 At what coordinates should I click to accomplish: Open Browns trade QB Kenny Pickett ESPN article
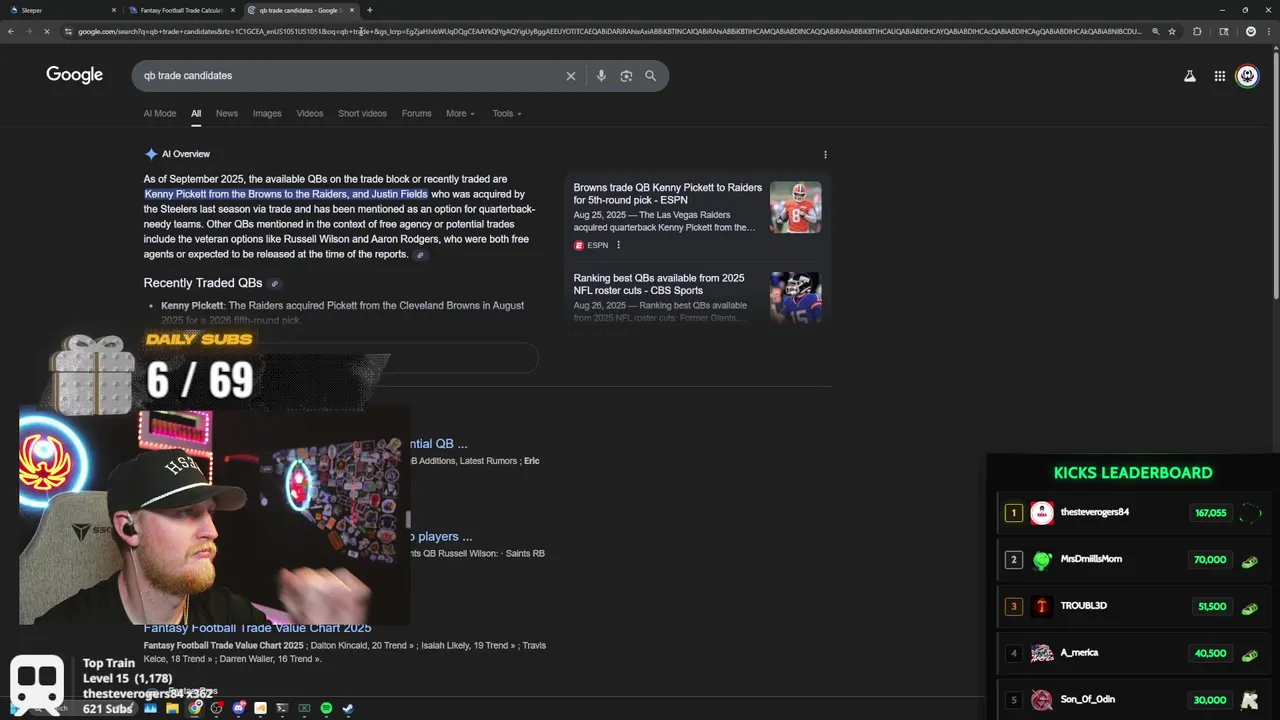tap(667, 194)
